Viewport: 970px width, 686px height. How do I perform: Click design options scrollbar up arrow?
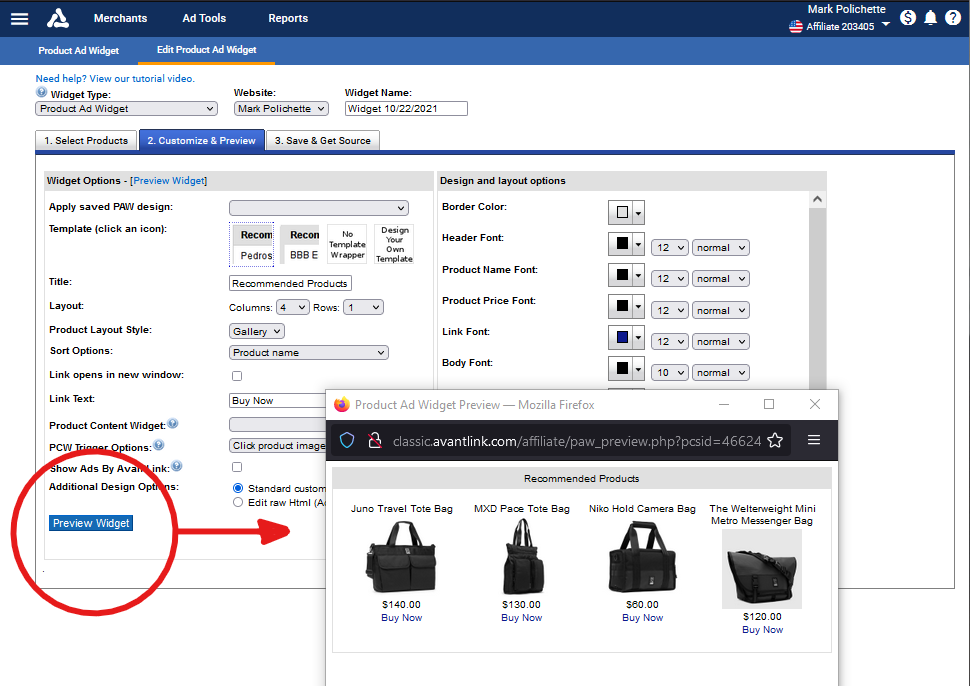coord(817,199)
